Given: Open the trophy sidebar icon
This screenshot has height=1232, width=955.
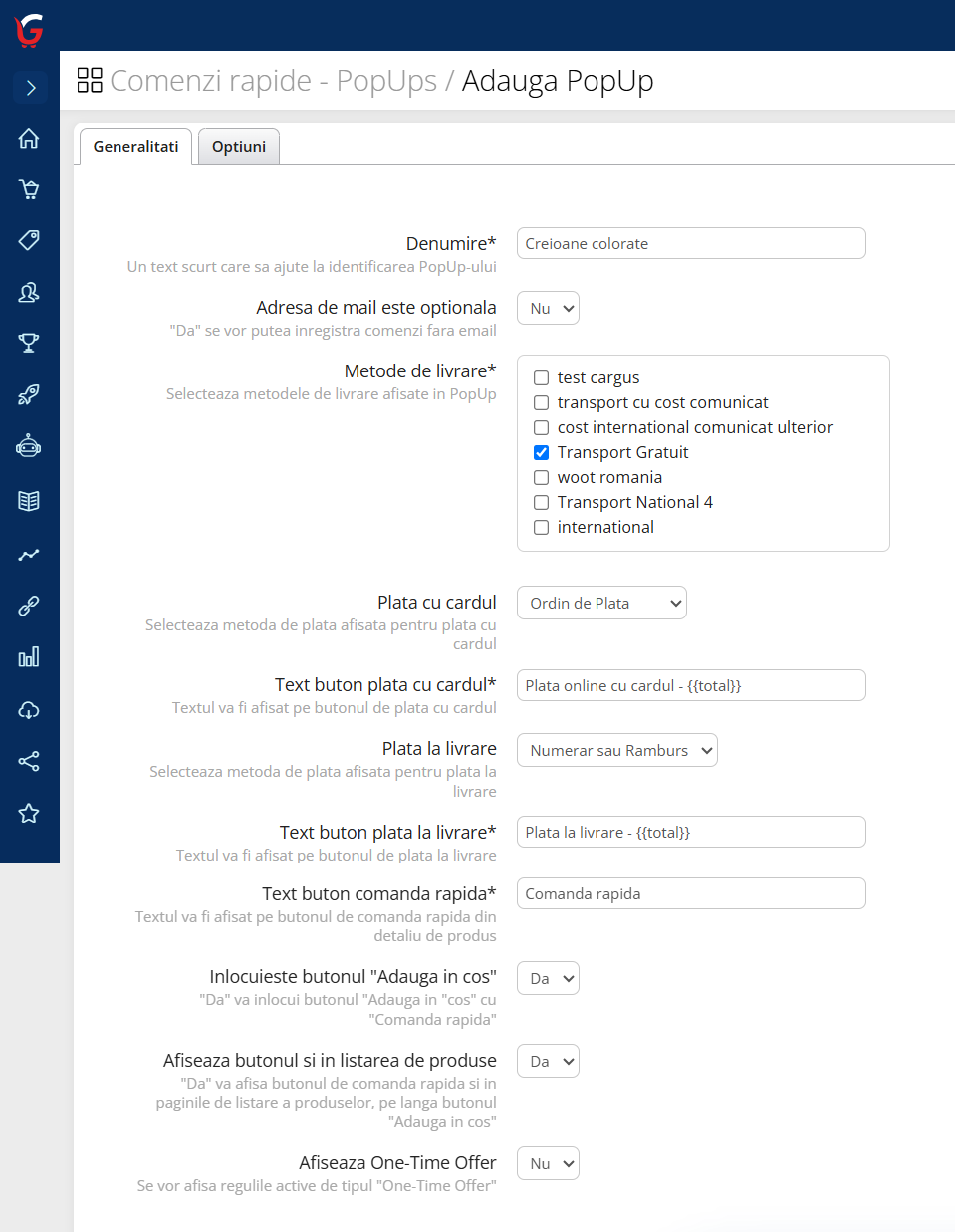Looking at the screenshot, I should (x=29, y=343).
